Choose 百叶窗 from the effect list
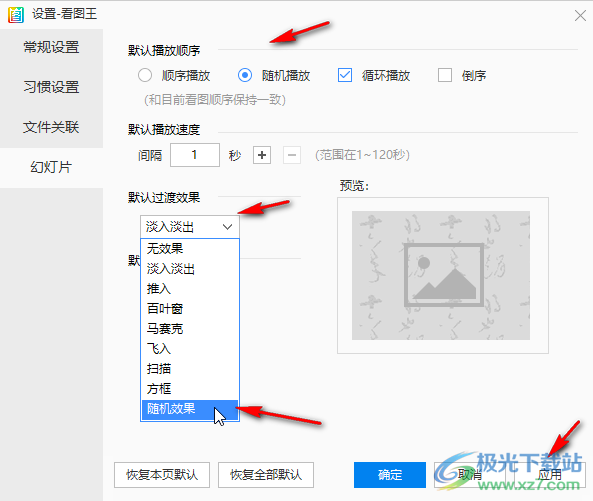The image size is (593, 501). pos(190,309)
